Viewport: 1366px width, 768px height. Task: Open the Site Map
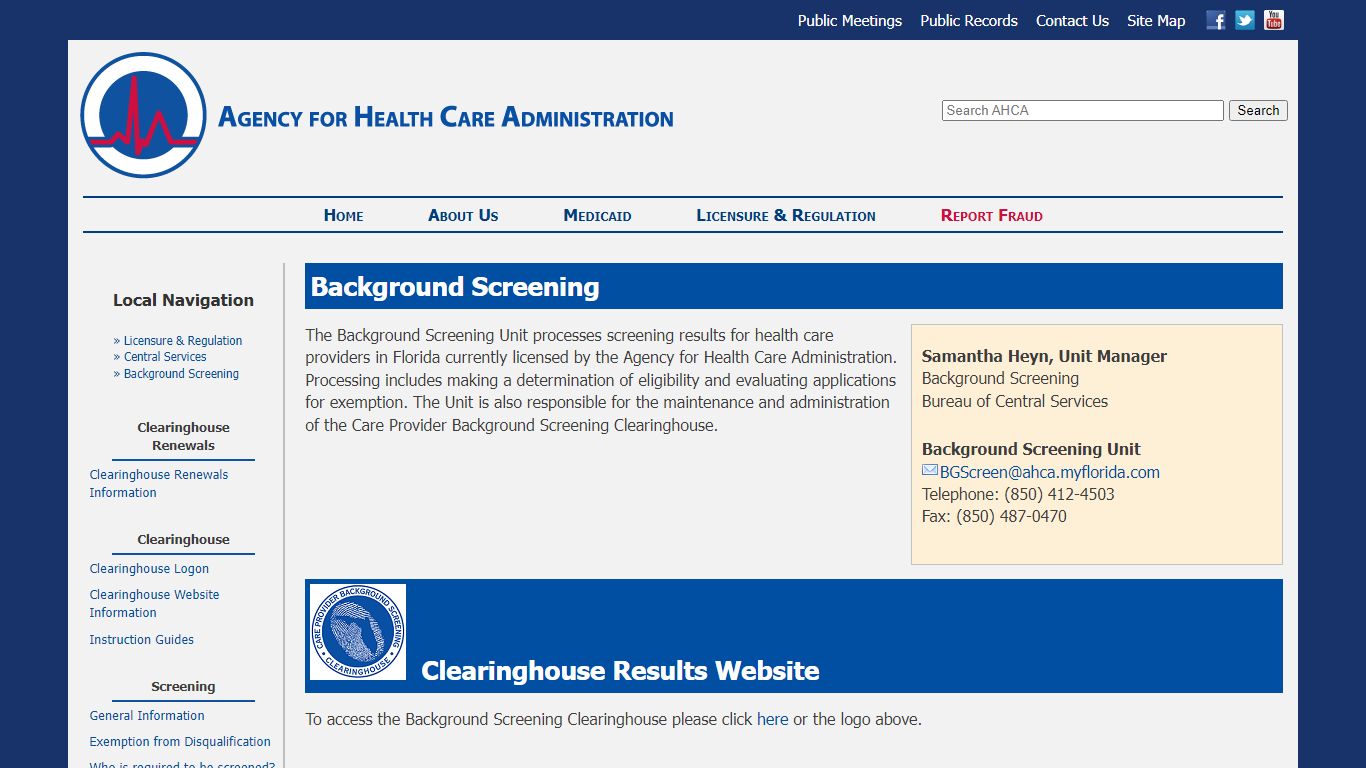[1156, 20]
